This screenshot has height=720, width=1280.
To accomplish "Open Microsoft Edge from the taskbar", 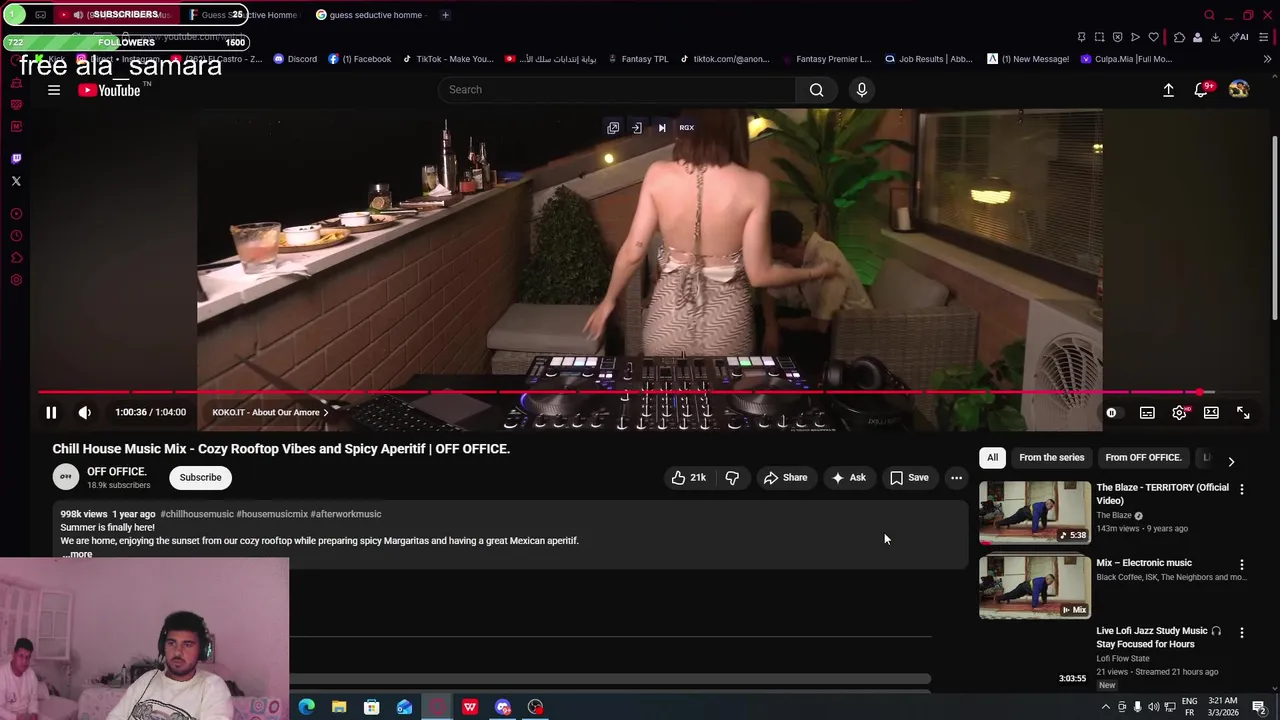I will (x=307, y=707).
